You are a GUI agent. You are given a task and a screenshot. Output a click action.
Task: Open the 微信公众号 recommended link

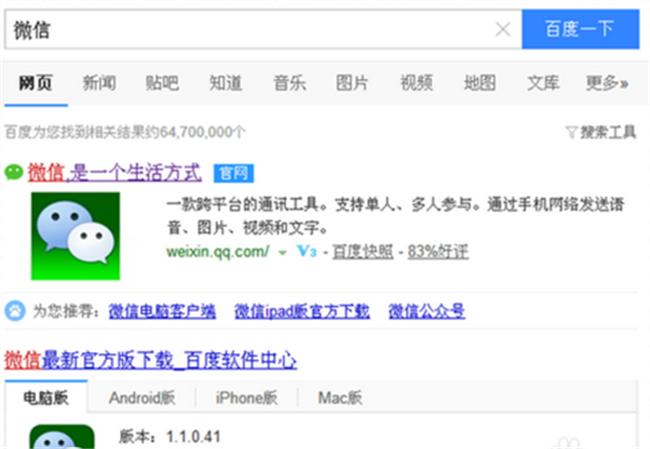coord(427,311)
